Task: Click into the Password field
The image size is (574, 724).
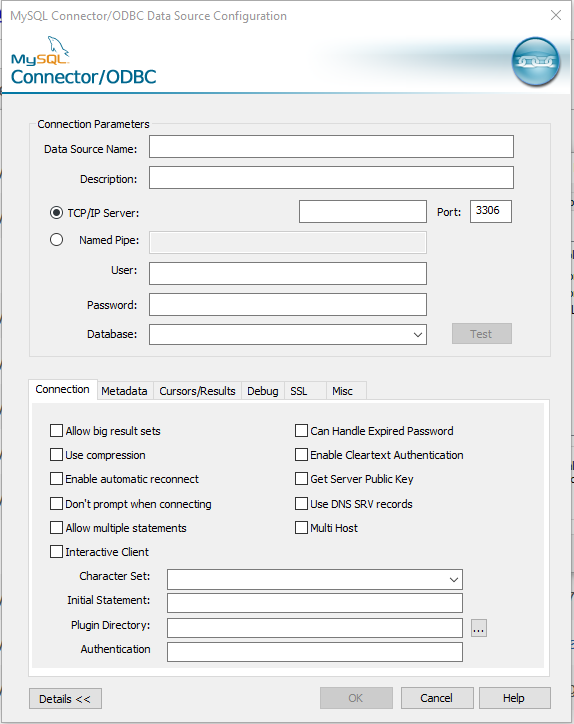Action: 288,305
